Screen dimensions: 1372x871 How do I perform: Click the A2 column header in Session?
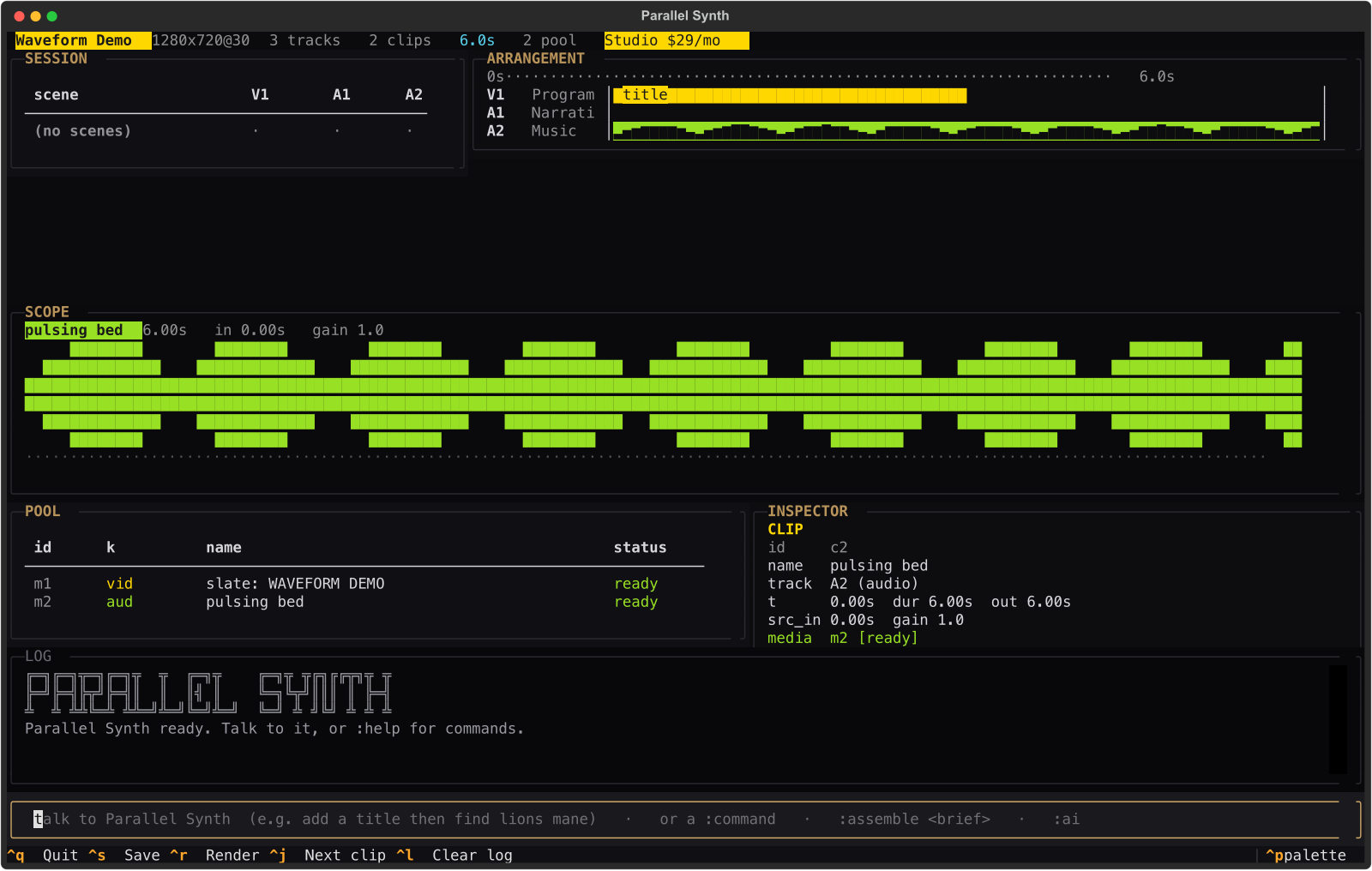[413, 95]
